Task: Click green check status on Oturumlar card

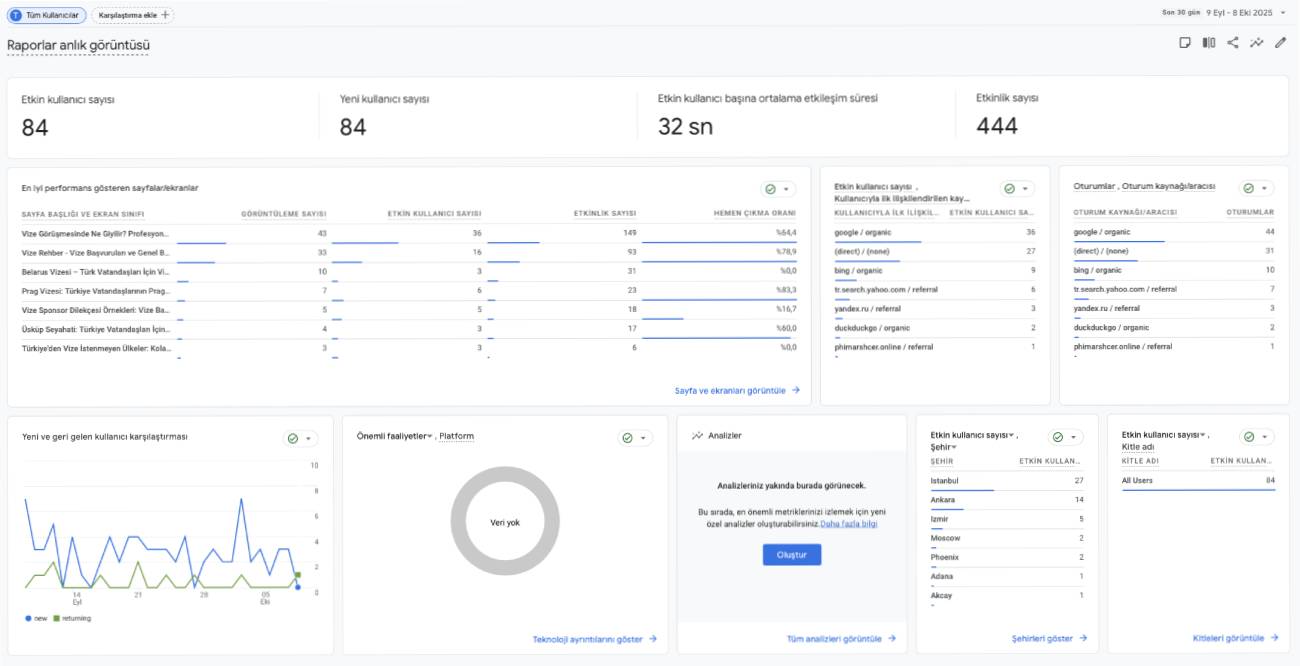Action: point(1249,188)
